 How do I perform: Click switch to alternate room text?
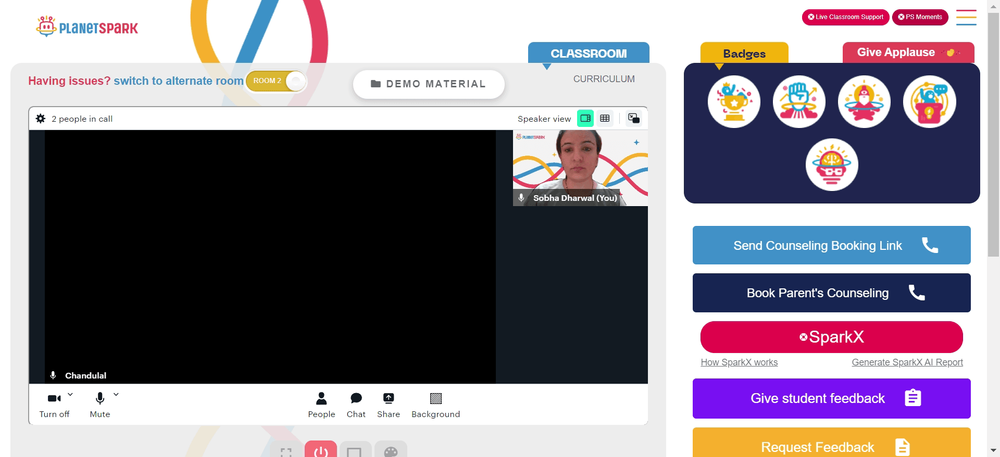[x=179, y=81]
